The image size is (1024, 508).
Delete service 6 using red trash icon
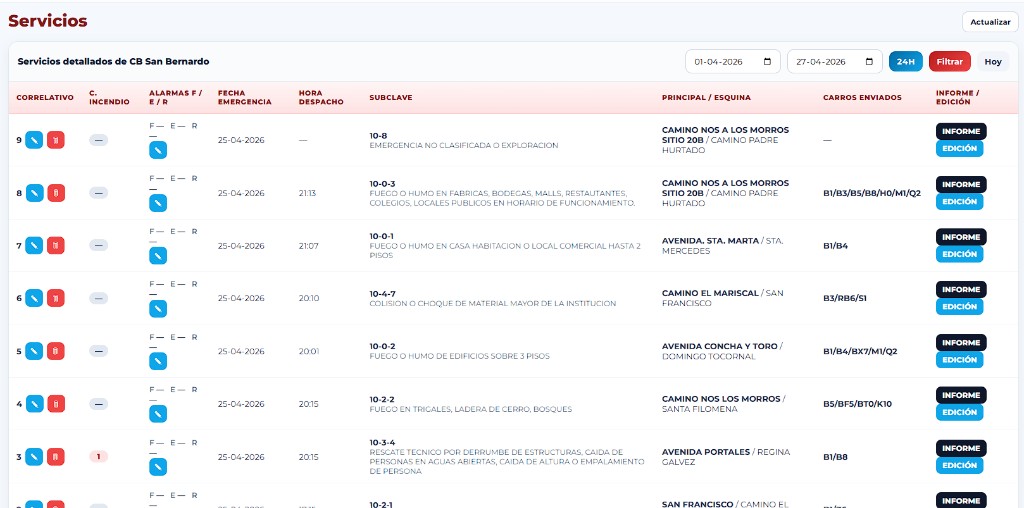pos(56,298)
